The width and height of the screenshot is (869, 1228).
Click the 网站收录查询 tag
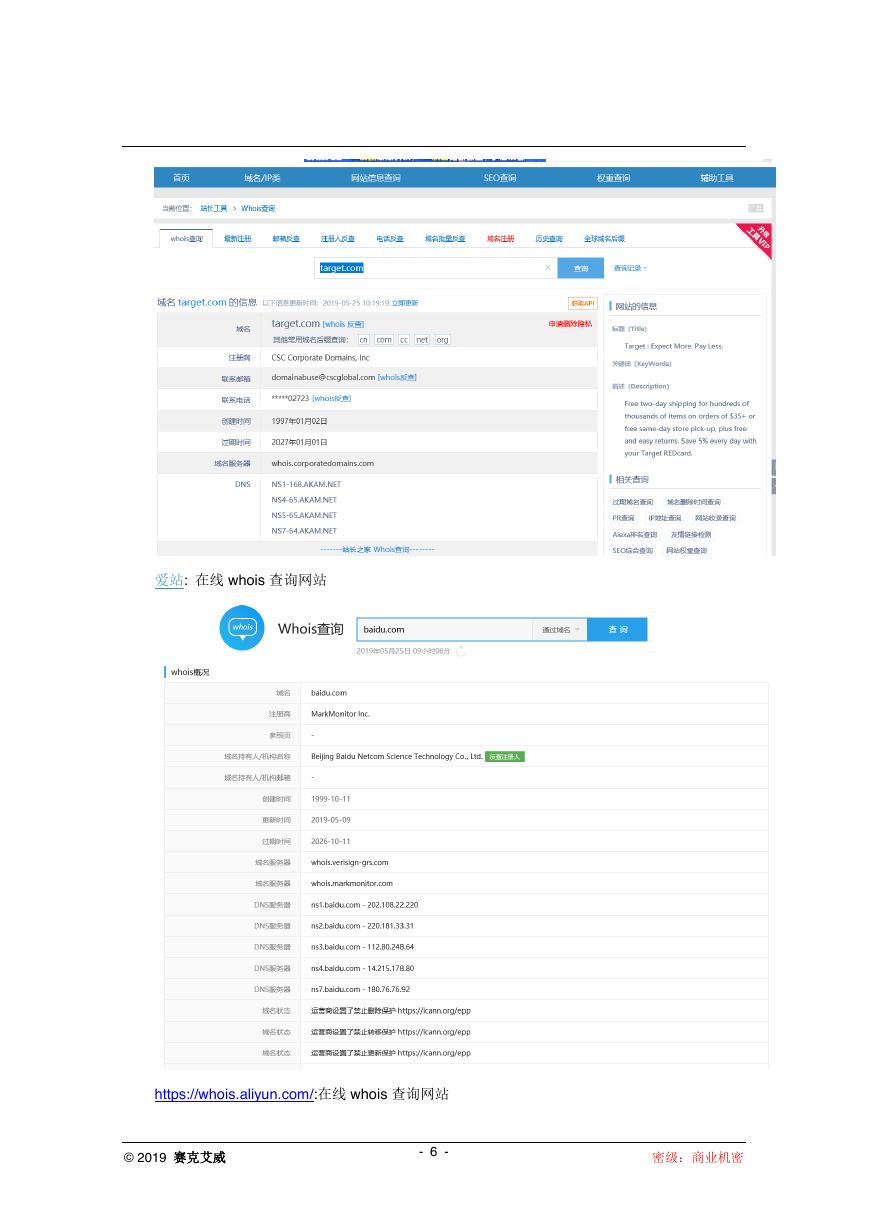tap(715, 518)
